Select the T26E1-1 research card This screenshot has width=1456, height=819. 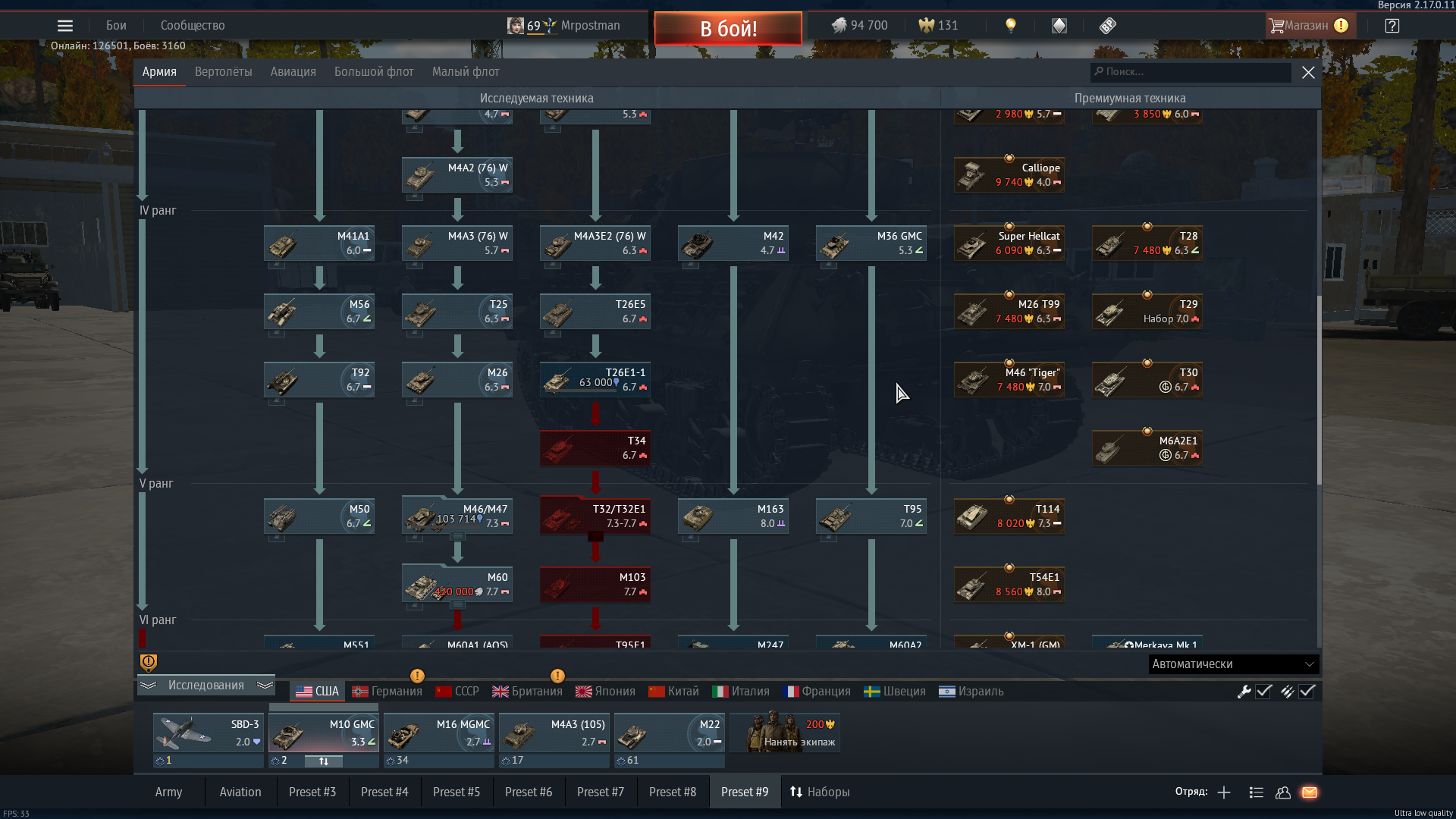pos(595,379)
